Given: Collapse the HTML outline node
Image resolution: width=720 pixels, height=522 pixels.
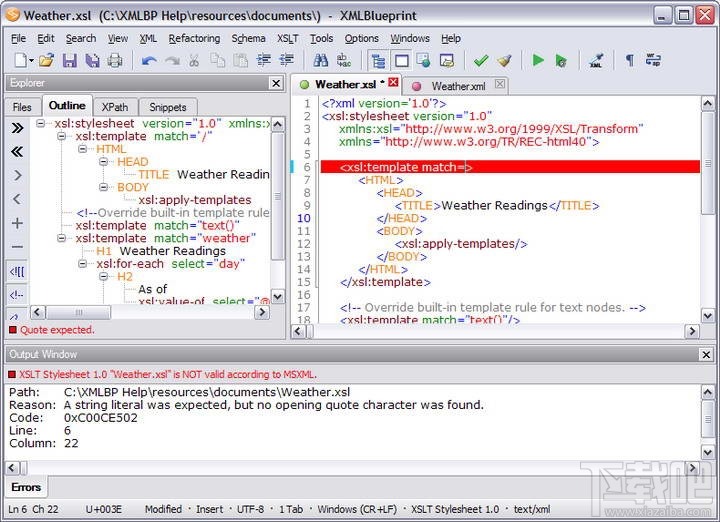Looking at the screenshot, I should click(82, 149).
